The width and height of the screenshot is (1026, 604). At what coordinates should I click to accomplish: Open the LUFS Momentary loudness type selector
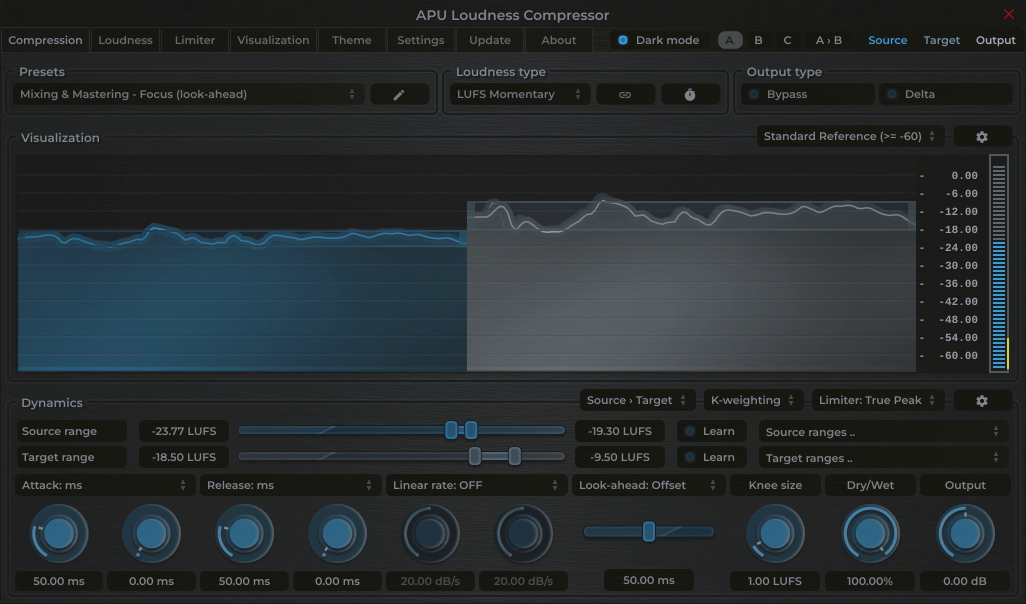pyautogui.click(x=519, y=94)
